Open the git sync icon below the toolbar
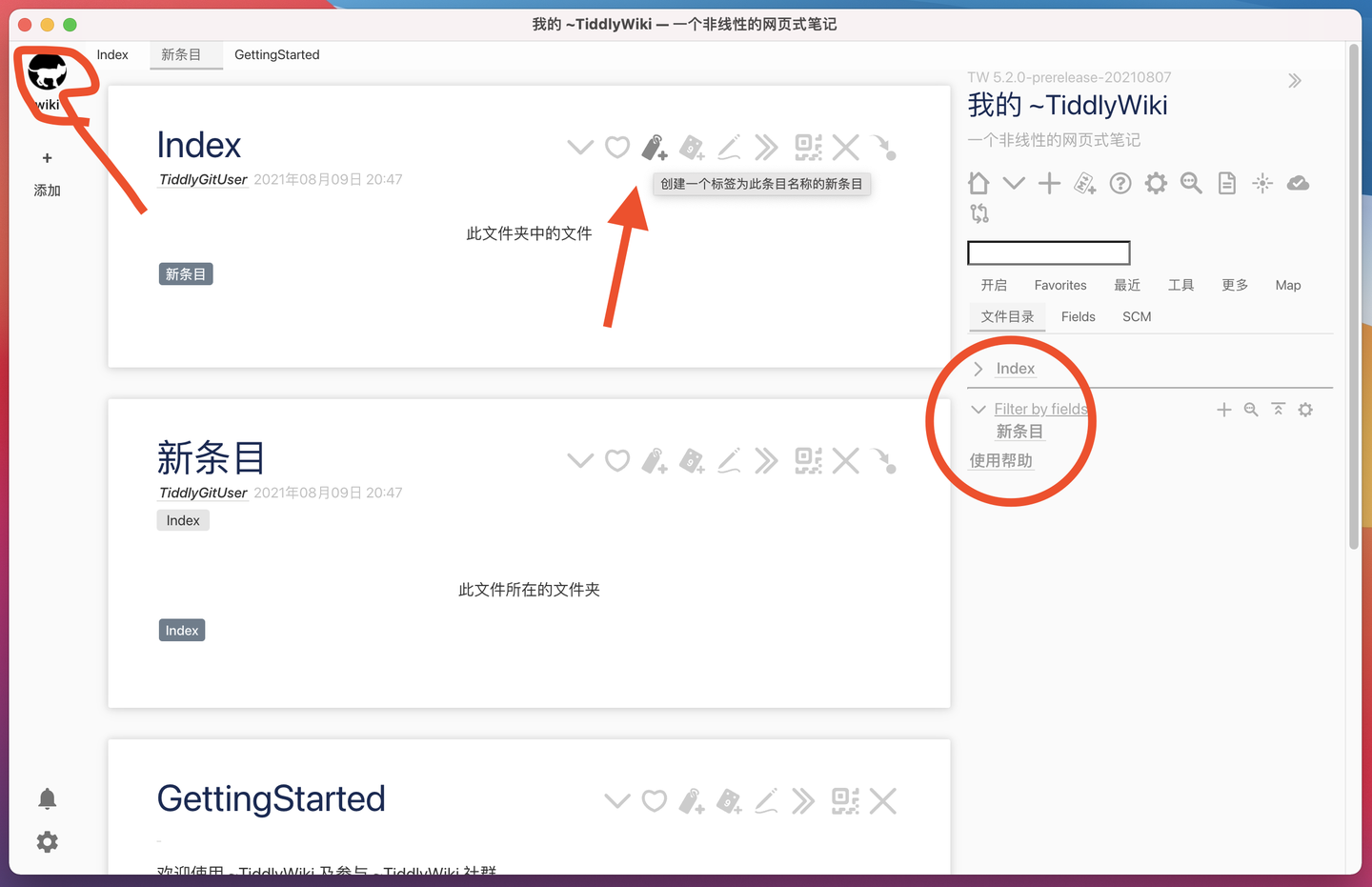The height and width of the screenshot is (887, 1372). (979, 213)
